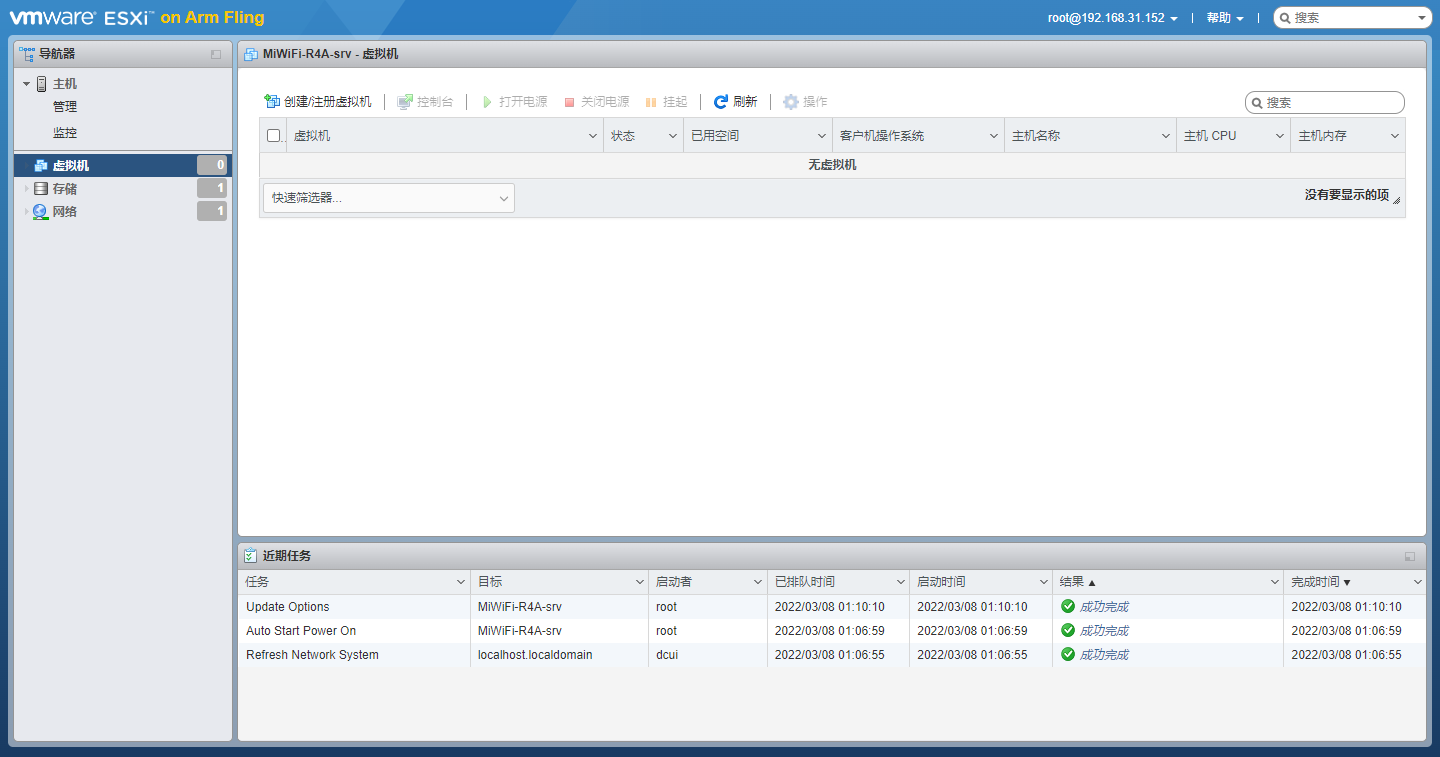Toggle the select-all checkbox in VM table header
Screen dimensions: 1440x757
point(273,136)
